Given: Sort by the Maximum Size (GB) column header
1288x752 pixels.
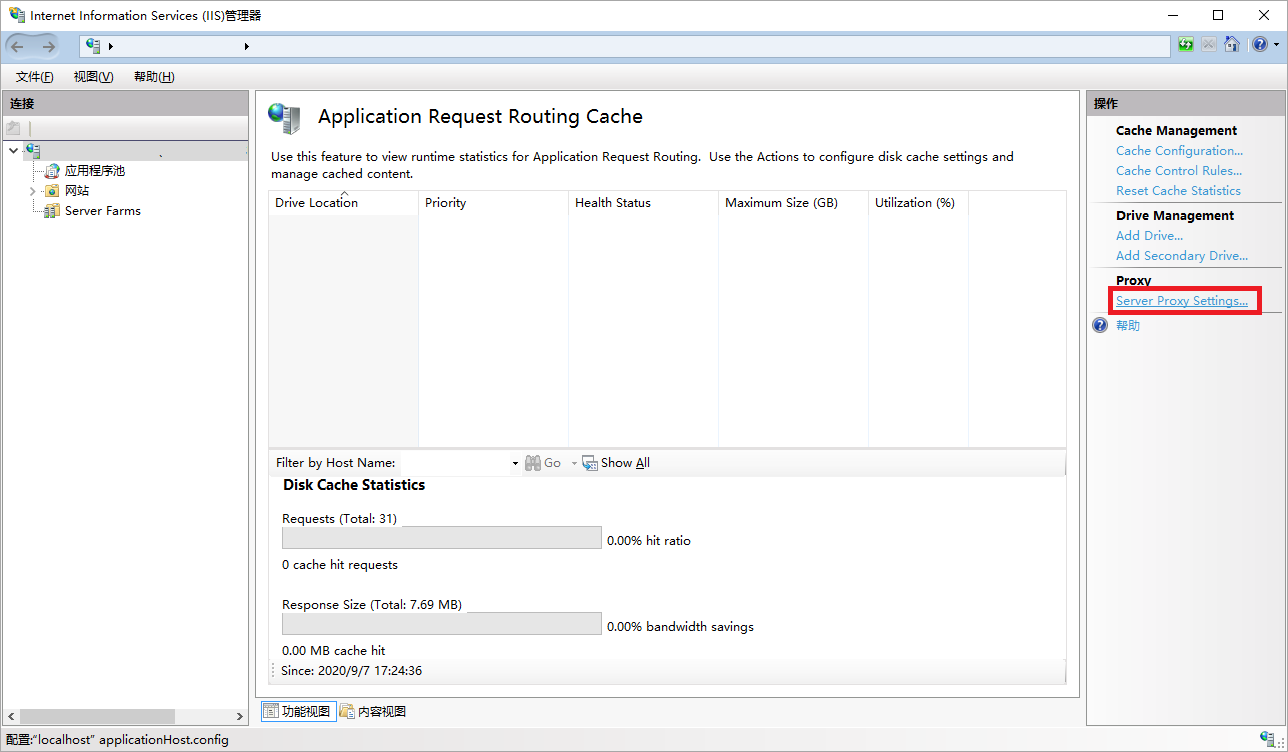Looking at the screenshot, I should (793, 203).
